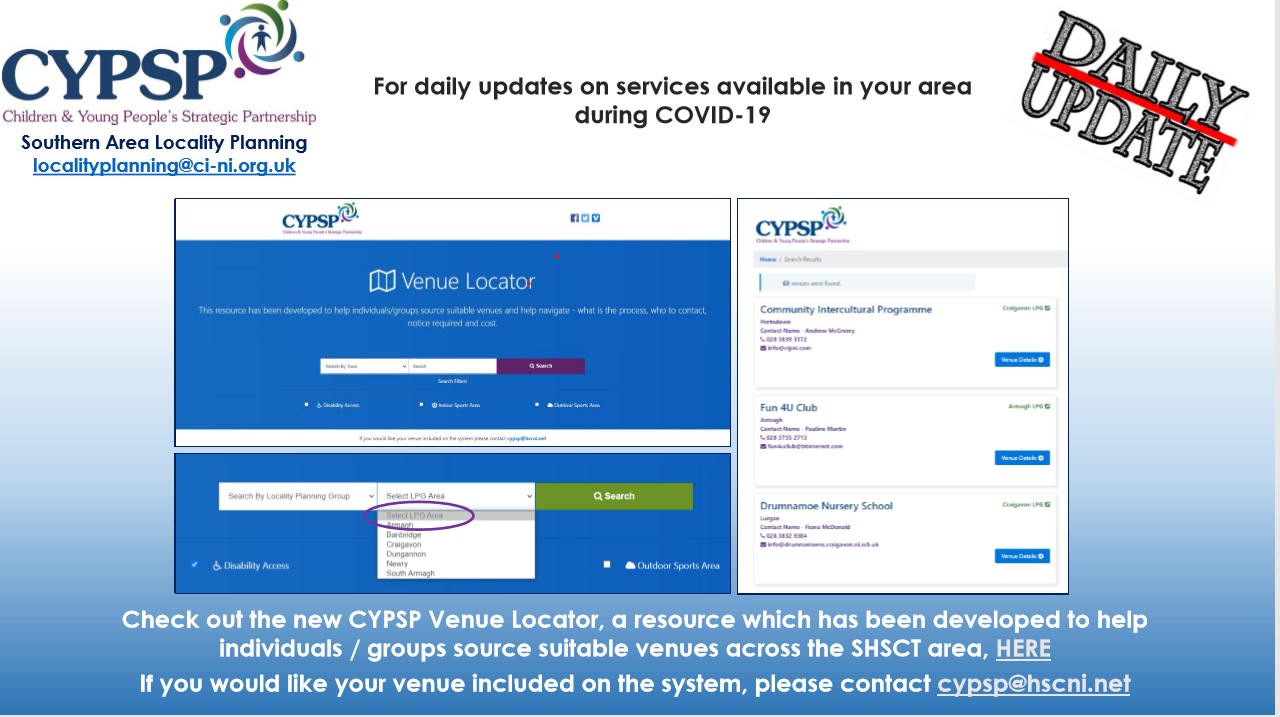The image size is (1280, 717).
Task: Enable the large Outdoor Sports Area checkbox
Action: click(607, 565)
